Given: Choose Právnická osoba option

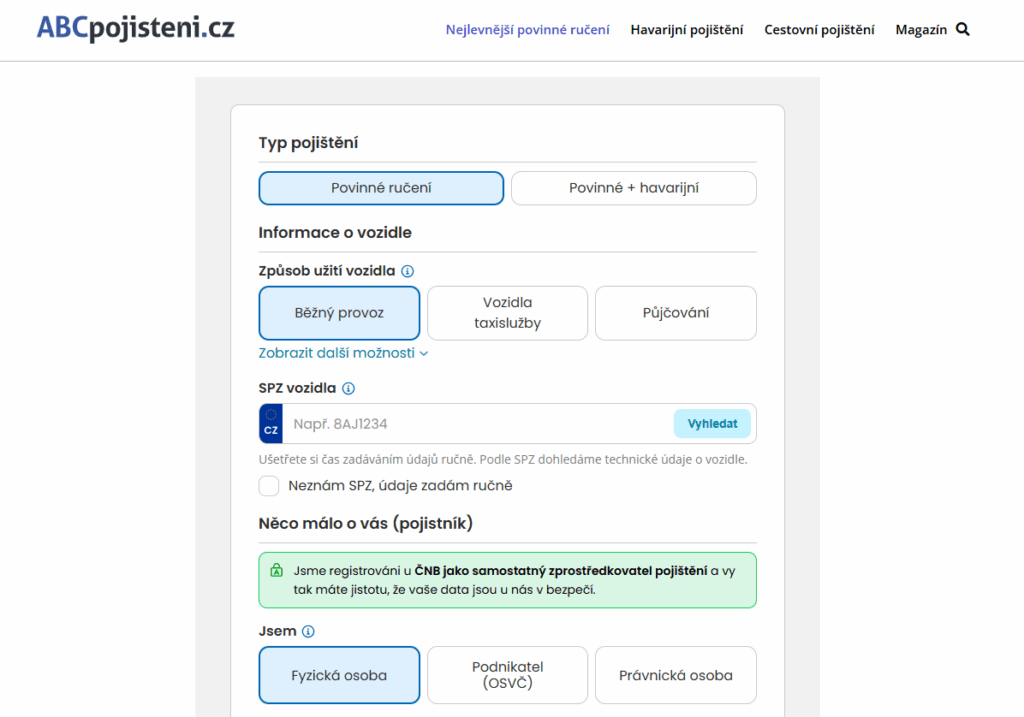Looking at the screenshot, I should tap(675, 675).
